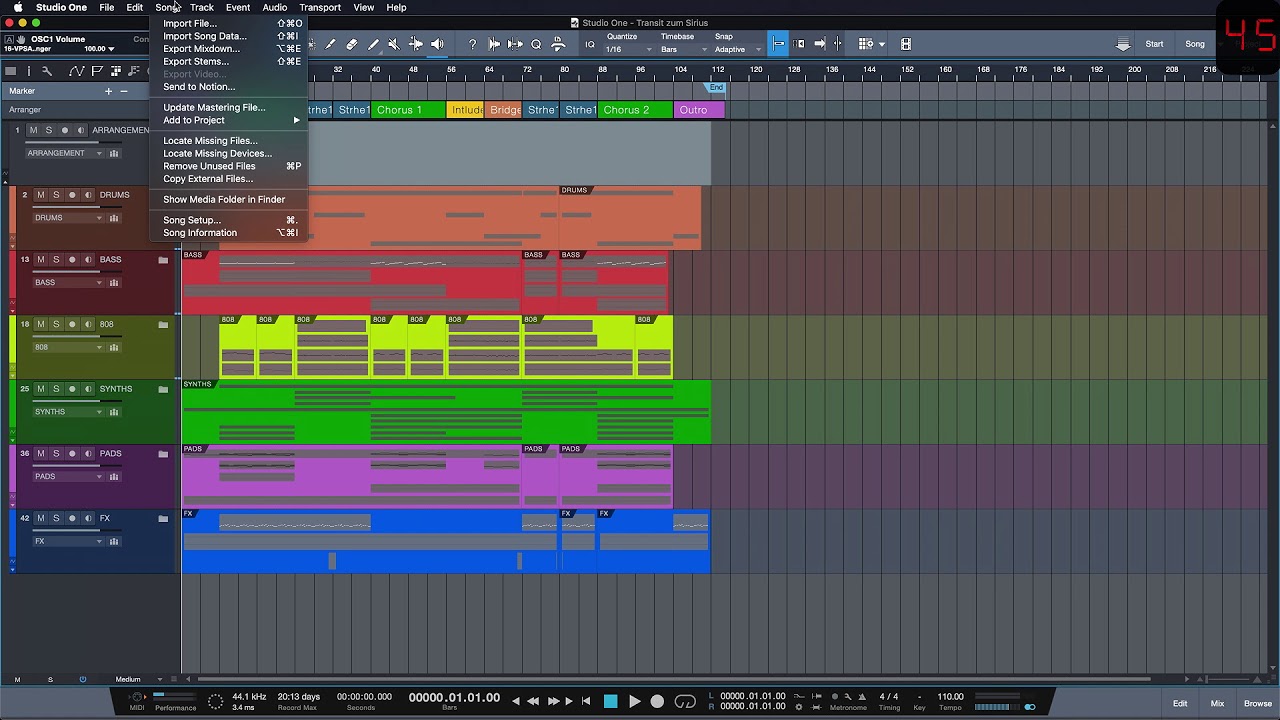This screenshot has width=1280, height=720.
Task: Remove marker with minus button
Action: (124, 91)
